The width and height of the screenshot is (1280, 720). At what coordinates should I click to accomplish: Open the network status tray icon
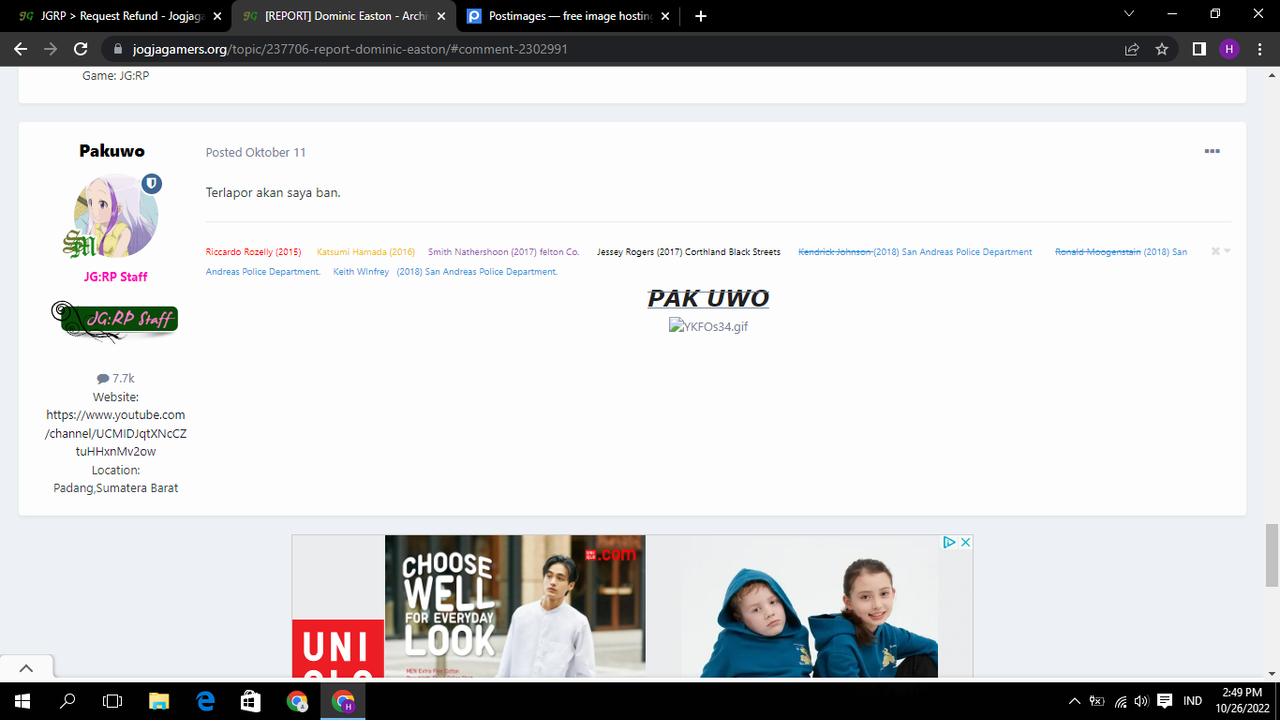tap(1120, 701)
